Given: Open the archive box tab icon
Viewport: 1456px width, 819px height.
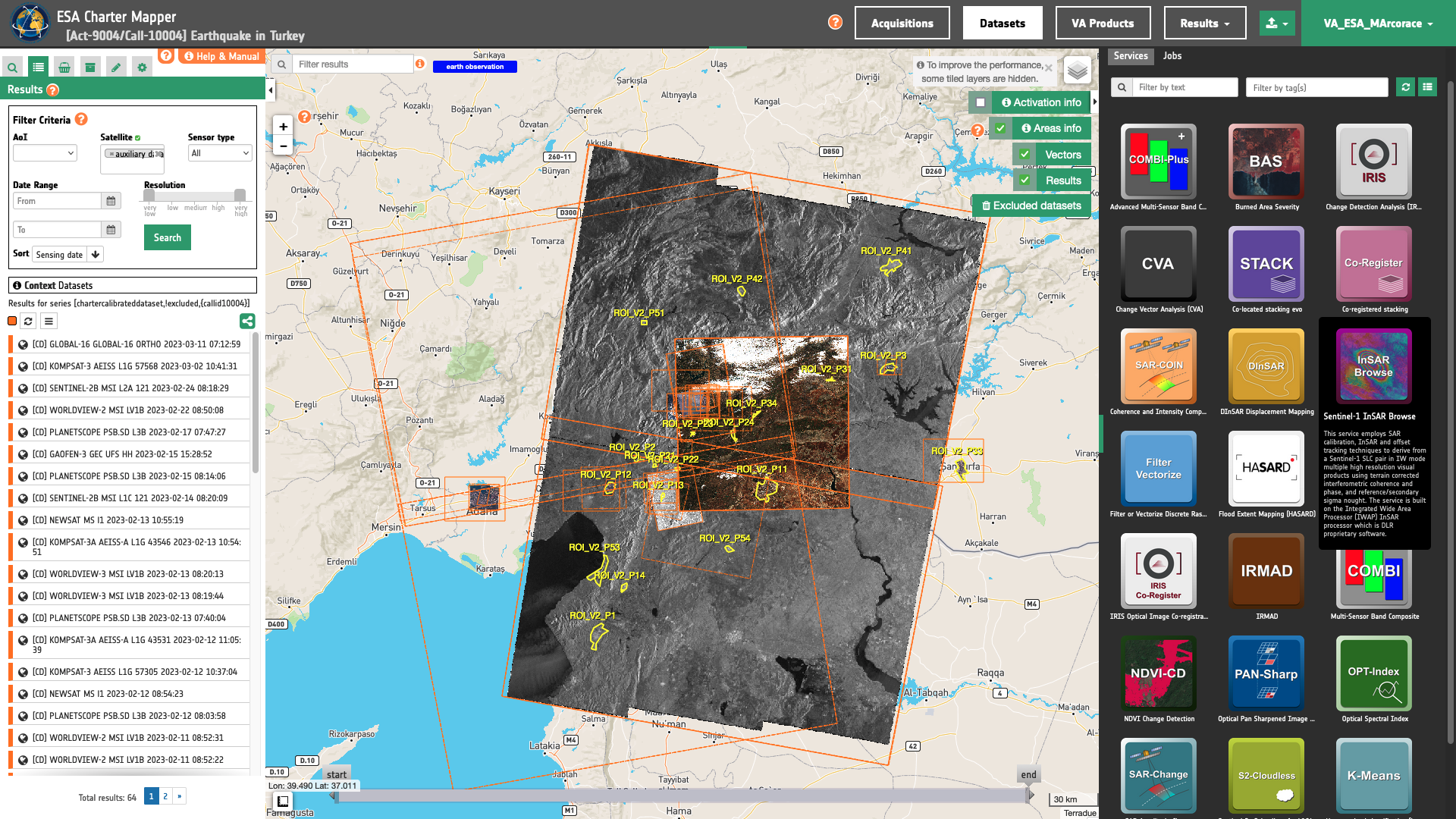Looking at the screenshot, I should (x=90, y=67).
